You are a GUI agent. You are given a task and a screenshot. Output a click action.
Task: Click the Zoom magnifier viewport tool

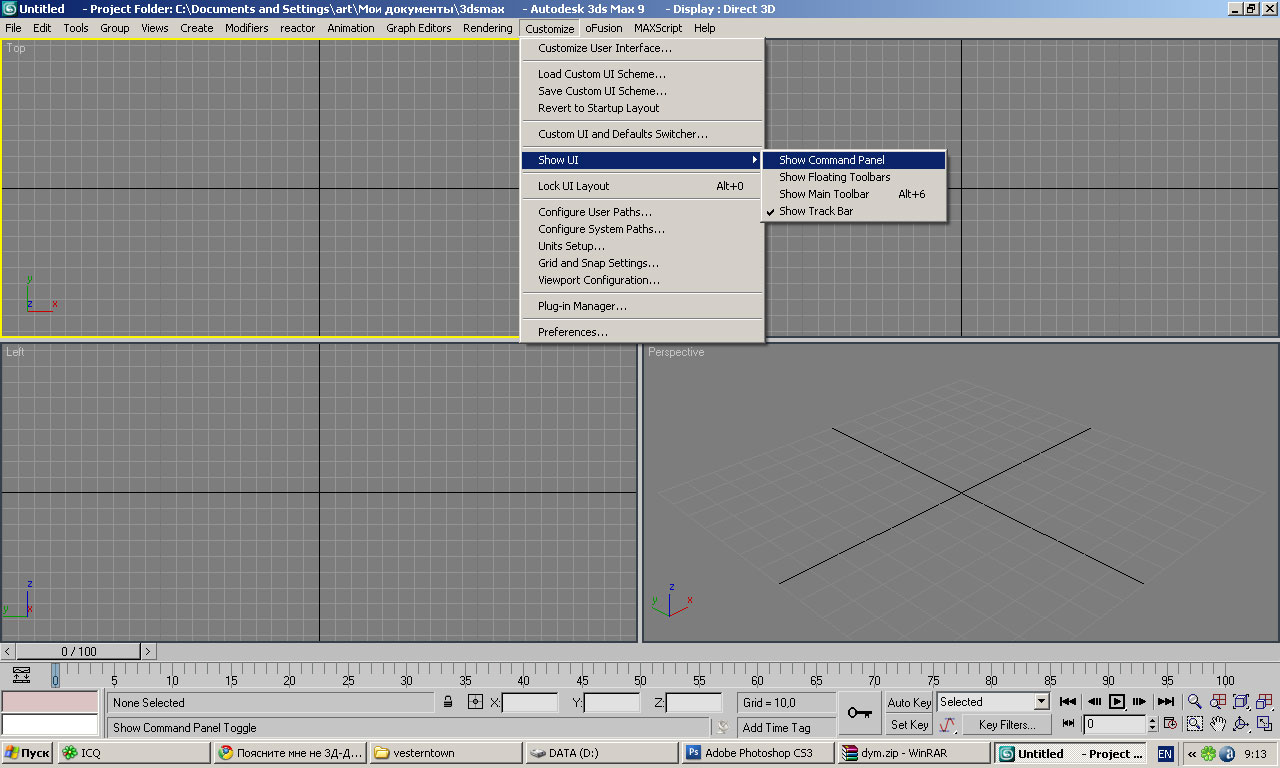tap(1194, 702)
